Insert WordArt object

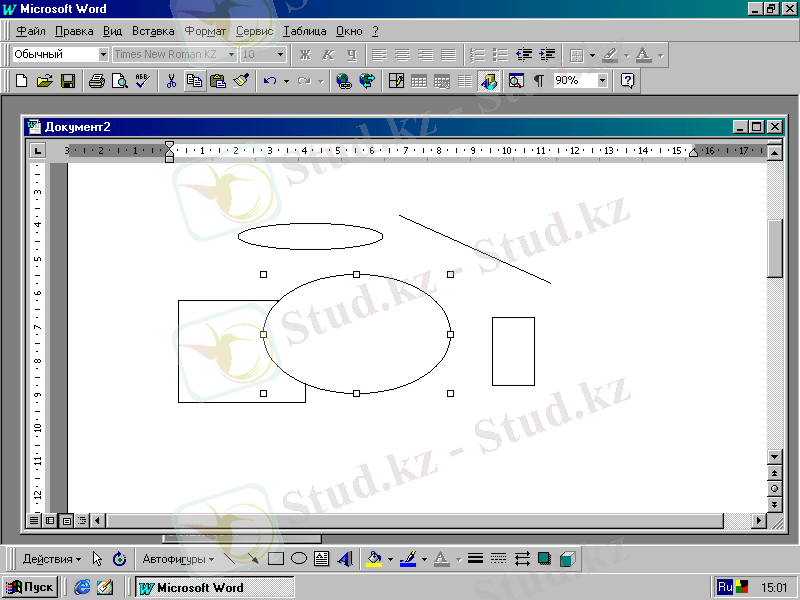tap(345, 559)
